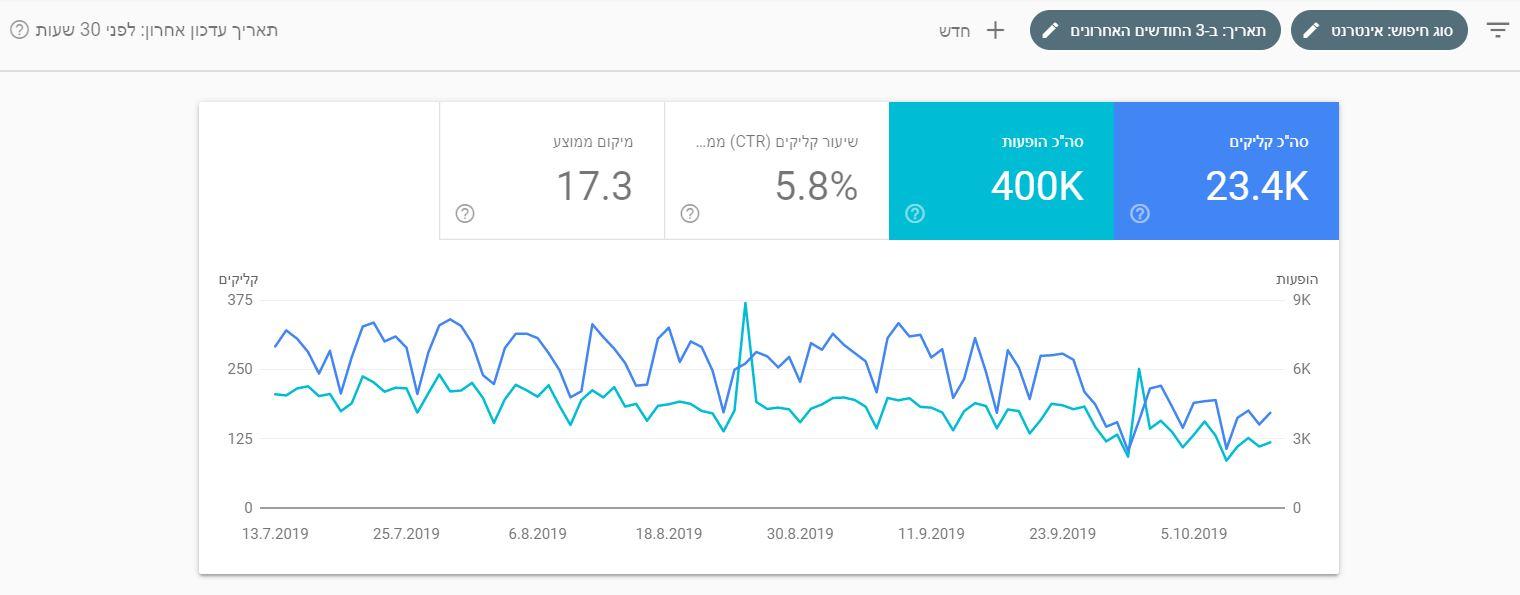This screenshot has height=595, width=1520.
Task: Click pencil icon on search type chip
Action: (x=1312, y=30)
